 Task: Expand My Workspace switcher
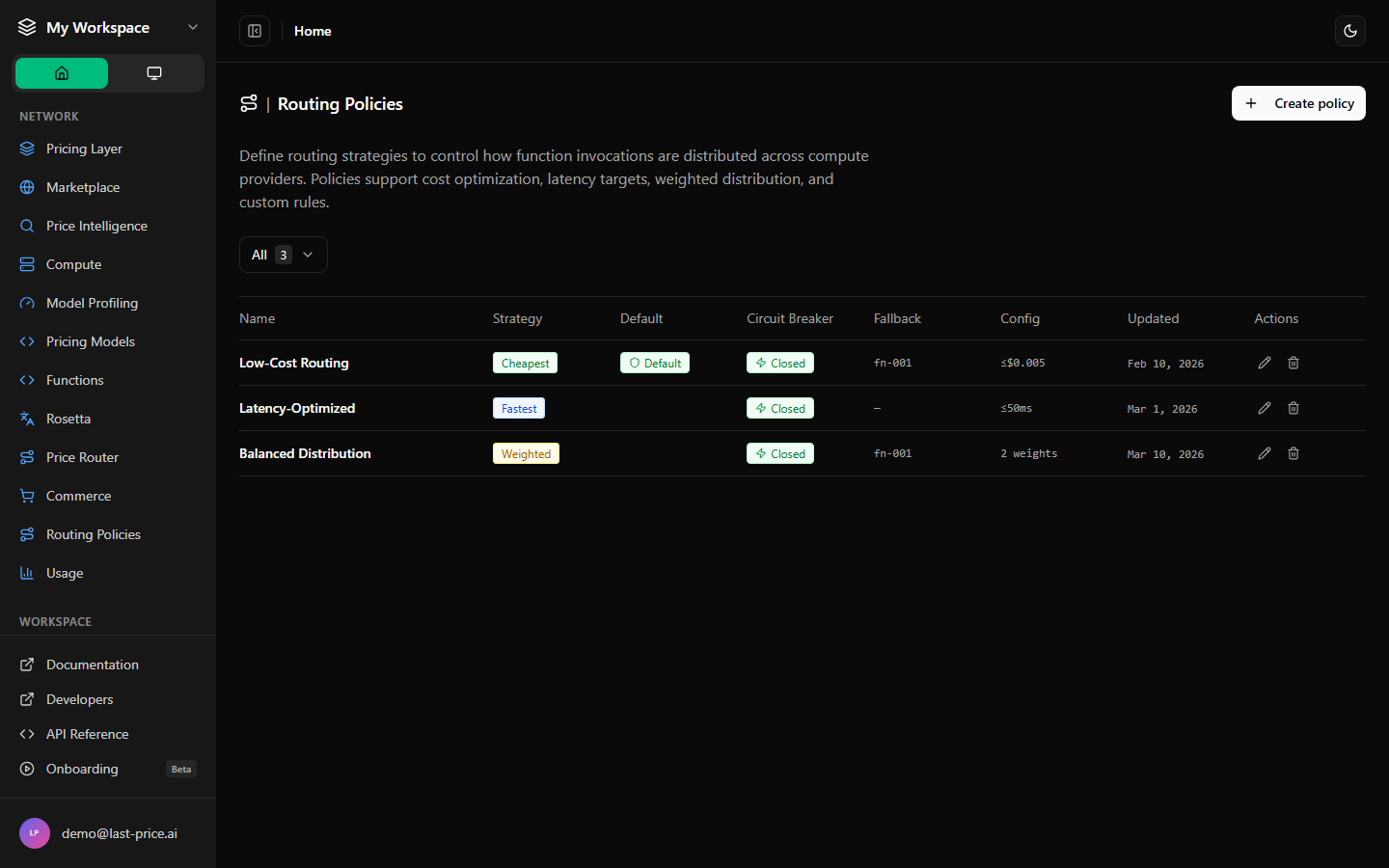pyautogui.click(x=108, y=27)
